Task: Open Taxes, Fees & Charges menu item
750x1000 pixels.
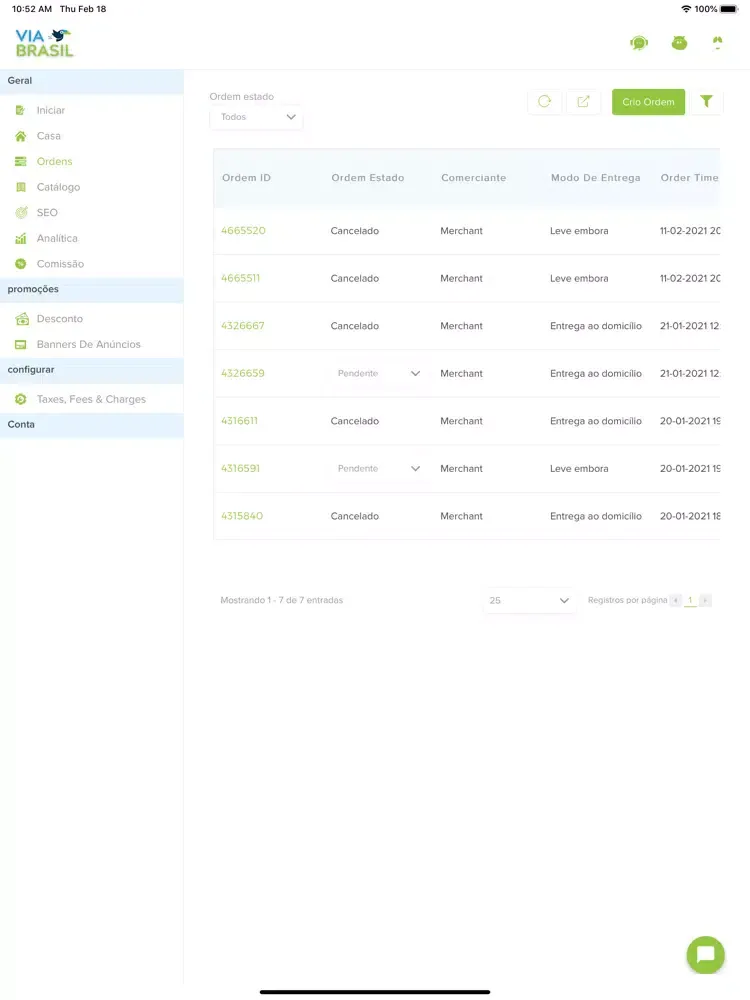Action: click(x=91, y=399)
